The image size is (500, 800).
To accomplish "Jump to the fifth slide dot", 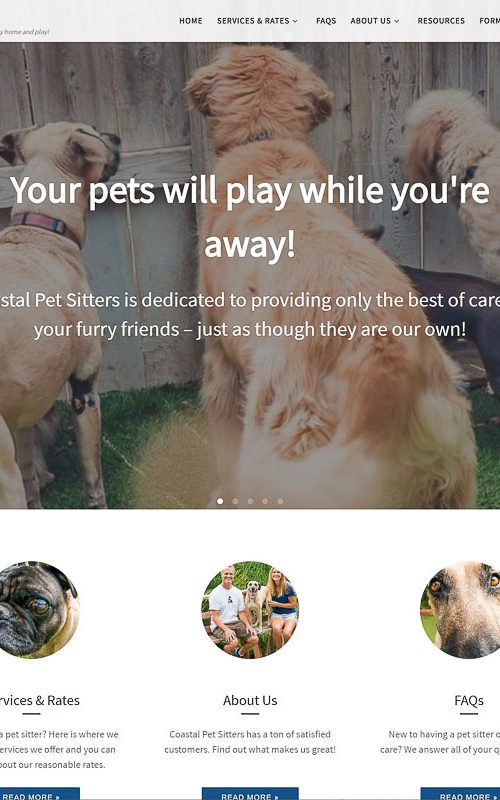I will [280, 501].
